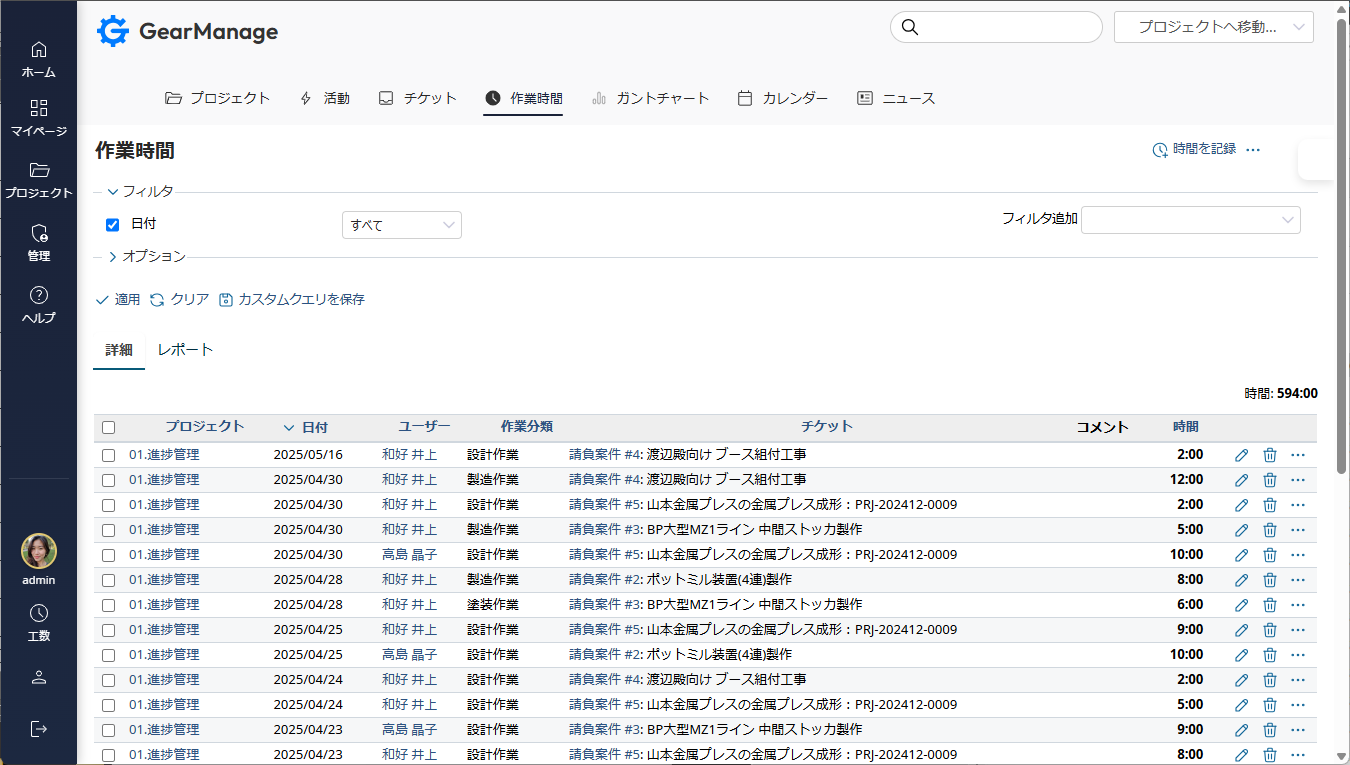Open the フィルタ追加 dropdown

click(1190, 220)
